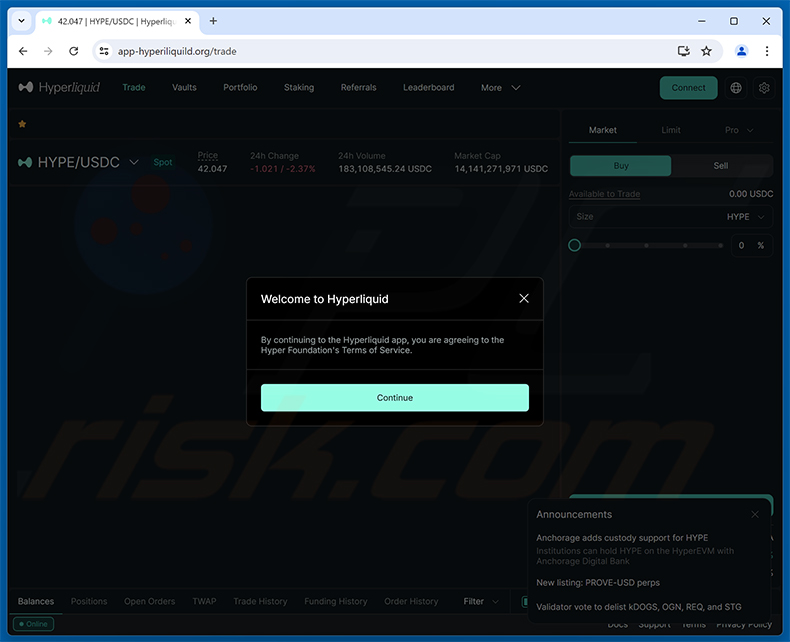Open tab search dropdown arrow

pyautogui.click(x=21, y=21)
